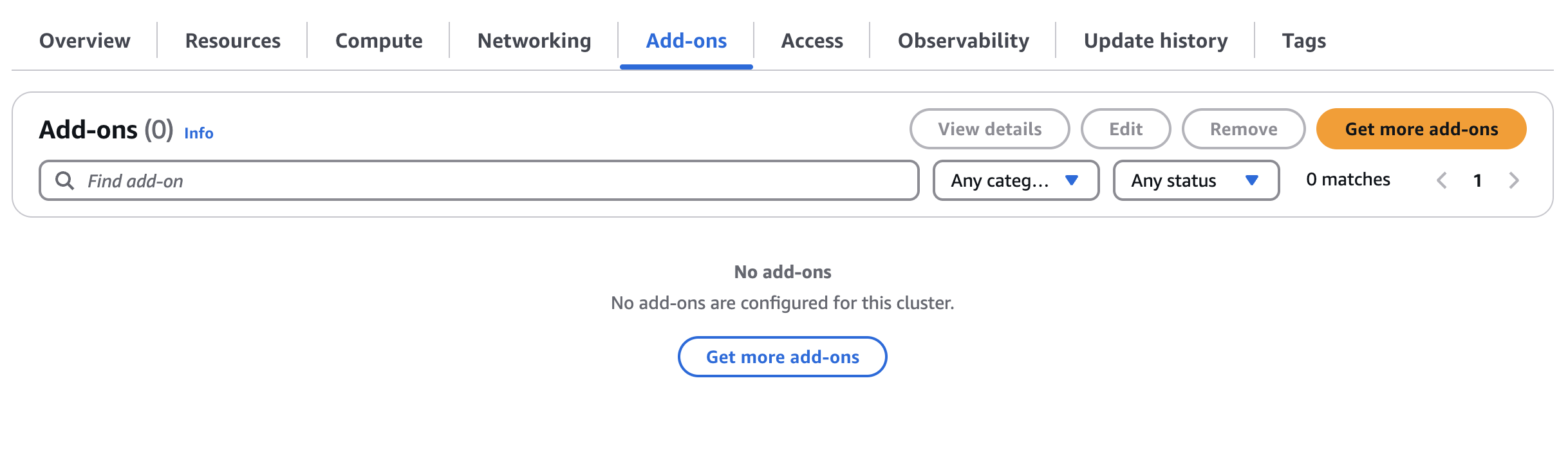
Task: Switch to the Overview tab
Action: [x=85, y=41]
